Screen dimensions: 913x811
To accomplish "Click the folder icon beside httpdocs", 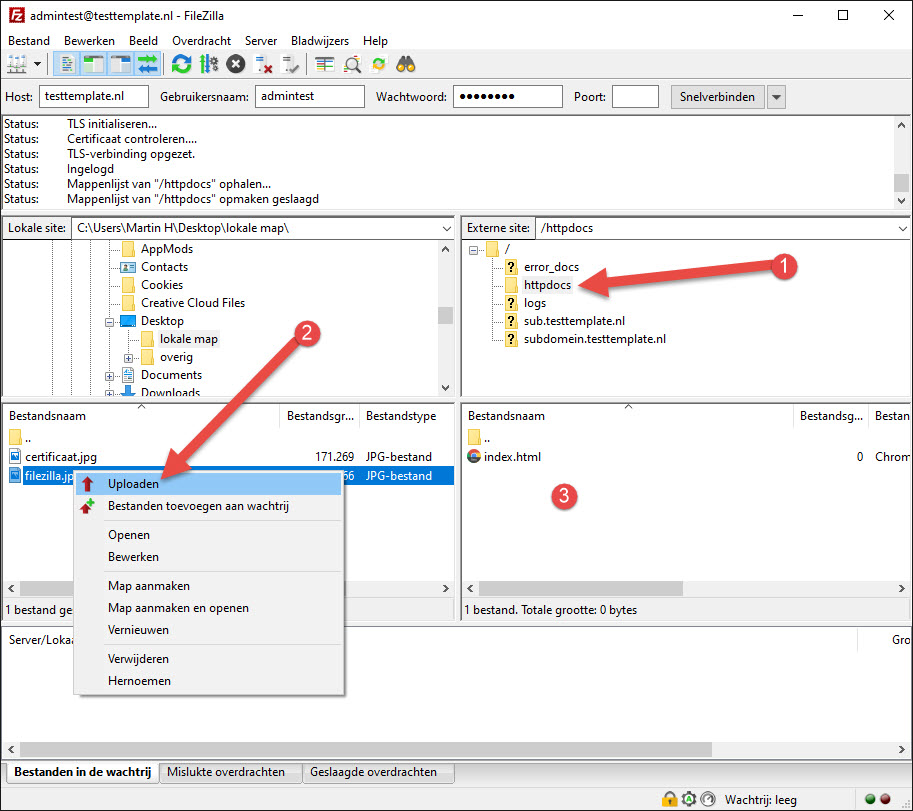I will point(511,285).
